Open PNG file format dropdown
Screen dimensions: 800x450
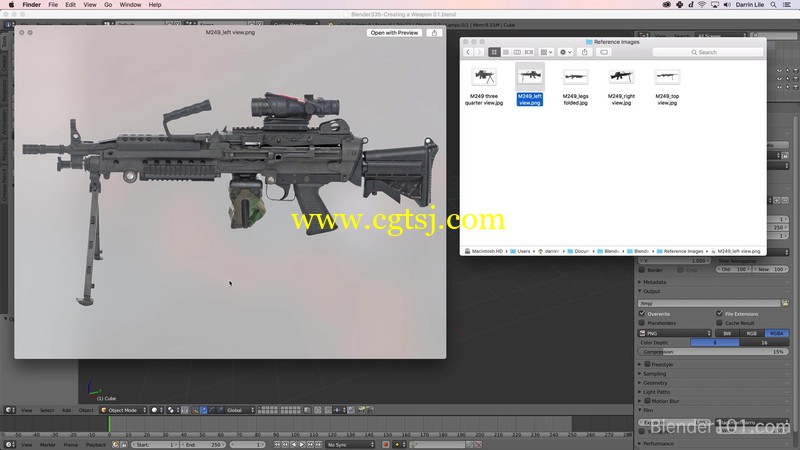674,333
